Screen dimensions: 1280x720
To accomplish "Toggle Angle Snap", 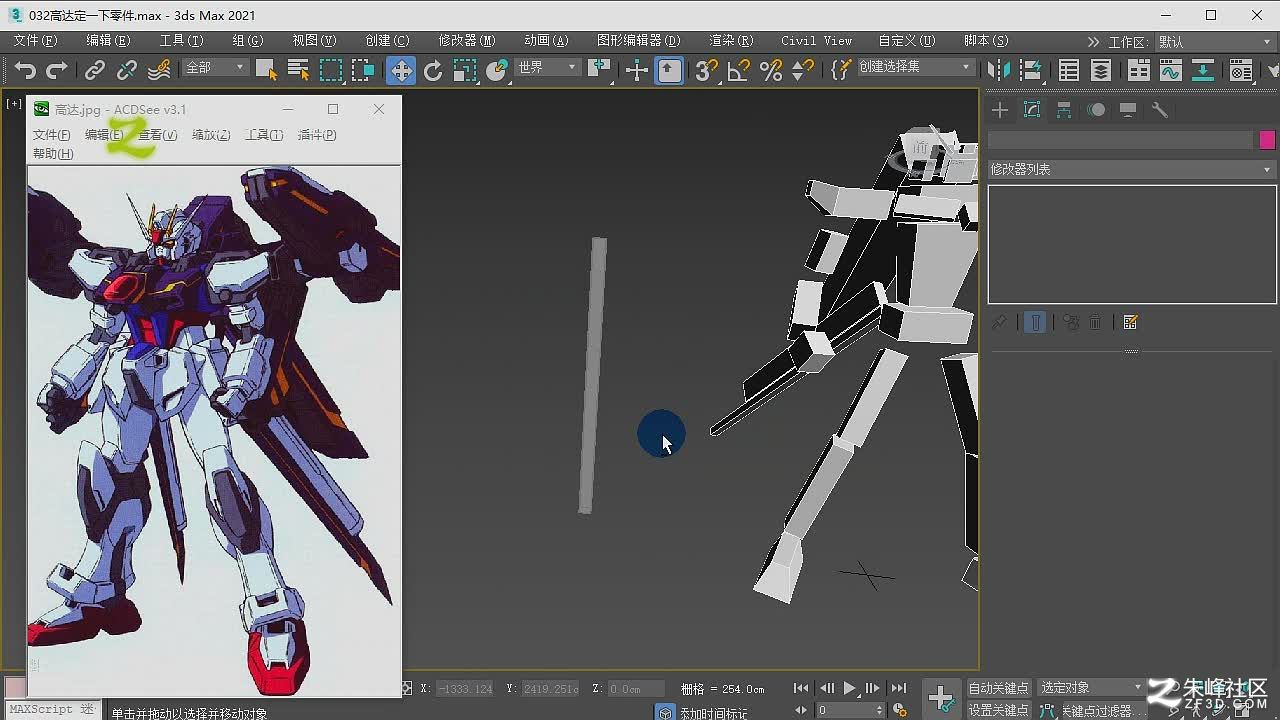I will pyautogui.click(x=738, y=70).
